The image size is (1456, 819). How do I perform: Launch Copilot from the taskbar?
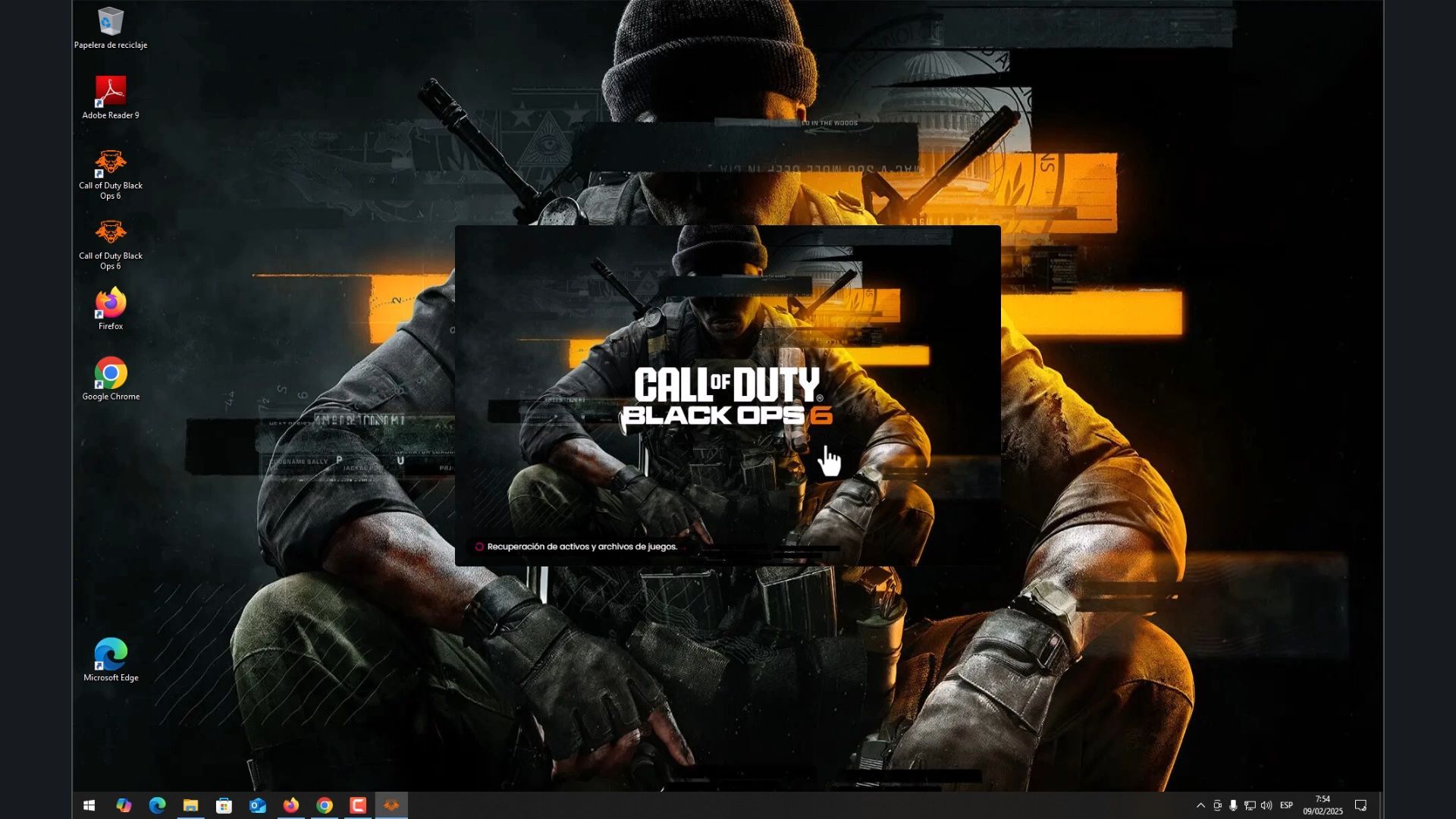pyautogui.click(x=124, y=805)
